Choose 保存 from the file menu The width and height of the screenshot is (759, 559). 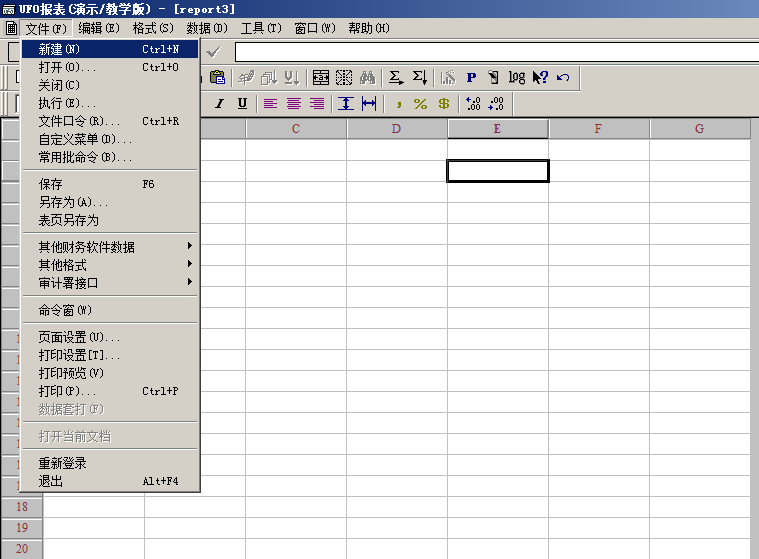110,184
